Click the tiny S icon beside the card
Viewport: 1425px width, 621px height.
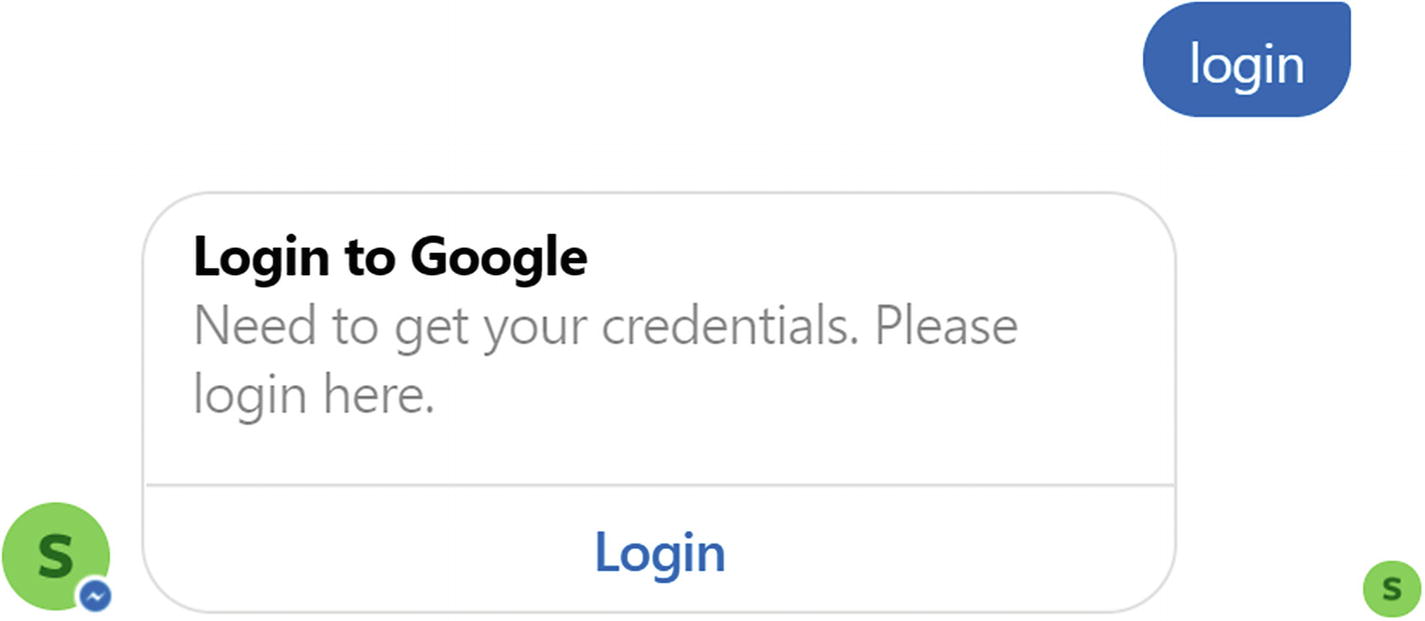point(1391,588)
